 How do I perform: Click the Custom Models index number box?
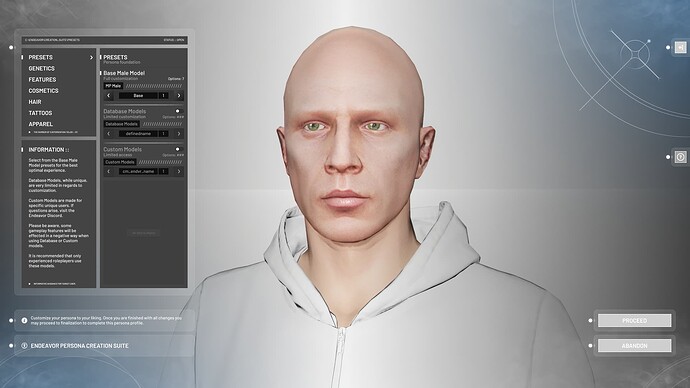(164, 171)
